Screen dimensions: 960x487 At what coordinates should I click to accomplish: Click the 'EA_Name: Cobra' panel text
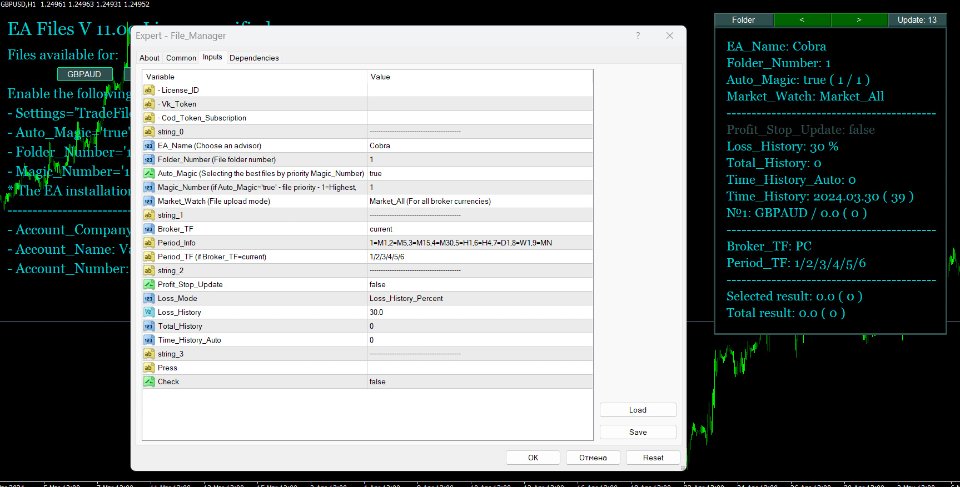776,47
